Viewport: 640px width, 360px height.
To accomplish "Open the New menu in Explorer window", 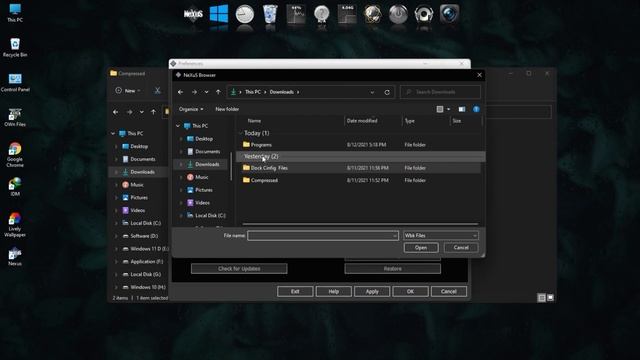I will click(128, 91).
